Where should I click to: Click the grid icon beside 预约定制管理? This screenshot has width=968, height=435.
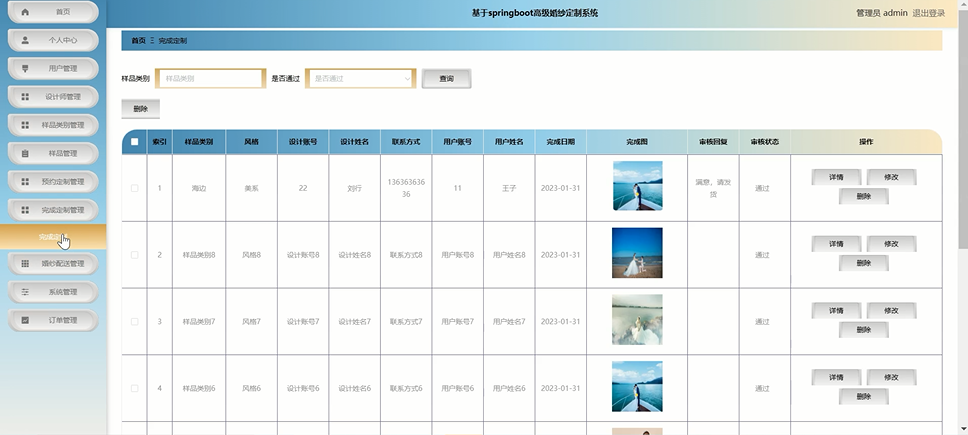(25, 182)
